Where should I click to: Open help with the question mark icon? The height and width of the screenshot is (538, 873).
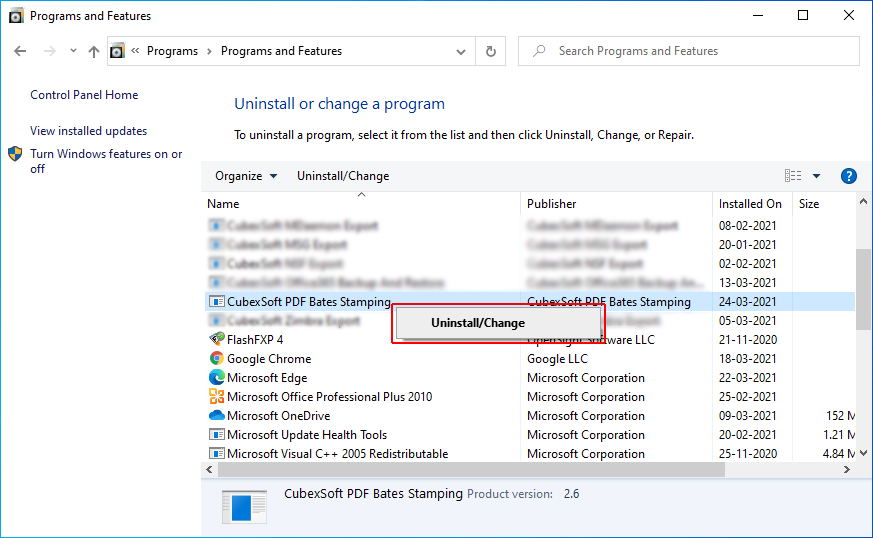pyautogui.click(x=849, y=176)
